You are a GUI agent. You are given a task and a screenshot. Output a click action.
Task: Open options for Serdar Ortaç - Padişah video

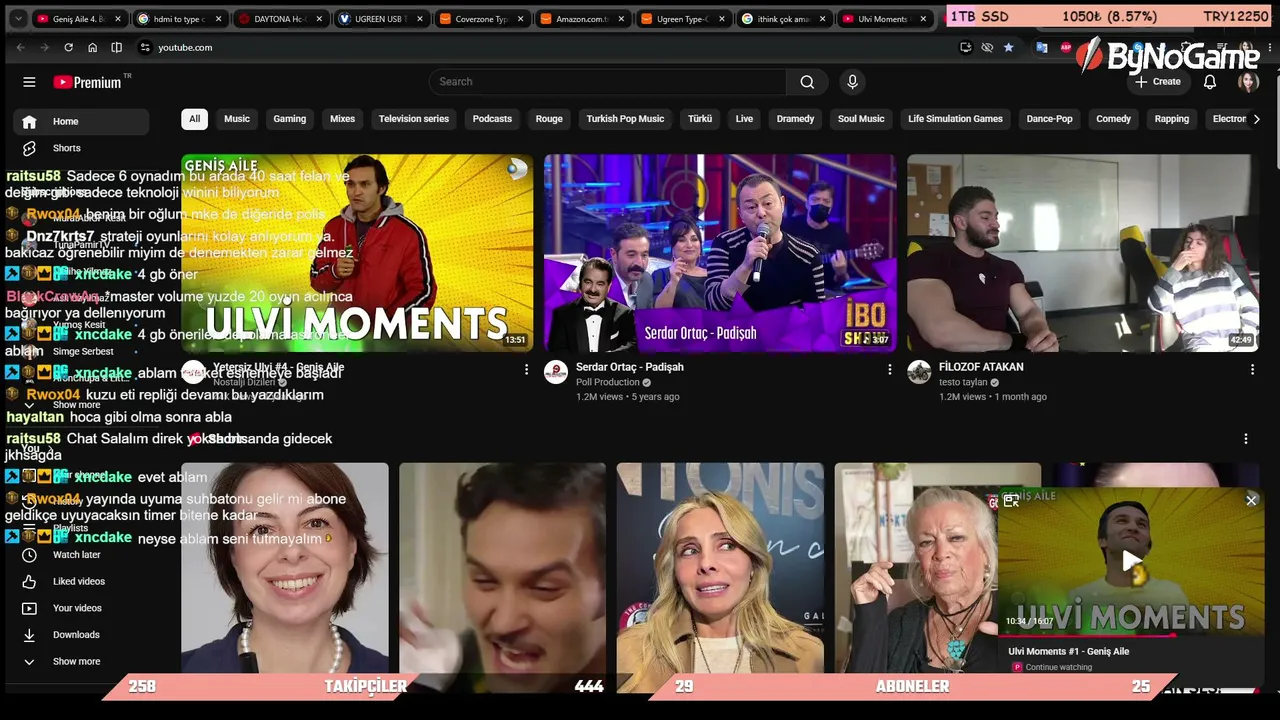pyautogui.click(x=889, y=369)
